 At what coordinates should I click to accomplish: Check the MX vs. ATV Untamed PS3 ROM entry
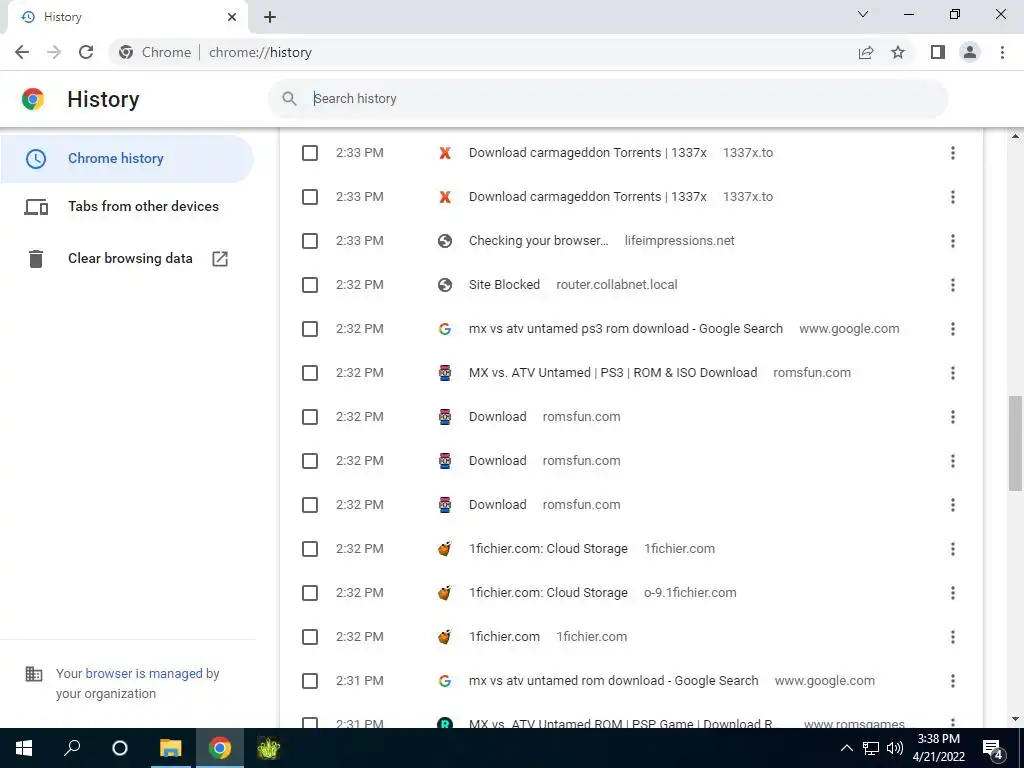(x=310, y=373)
